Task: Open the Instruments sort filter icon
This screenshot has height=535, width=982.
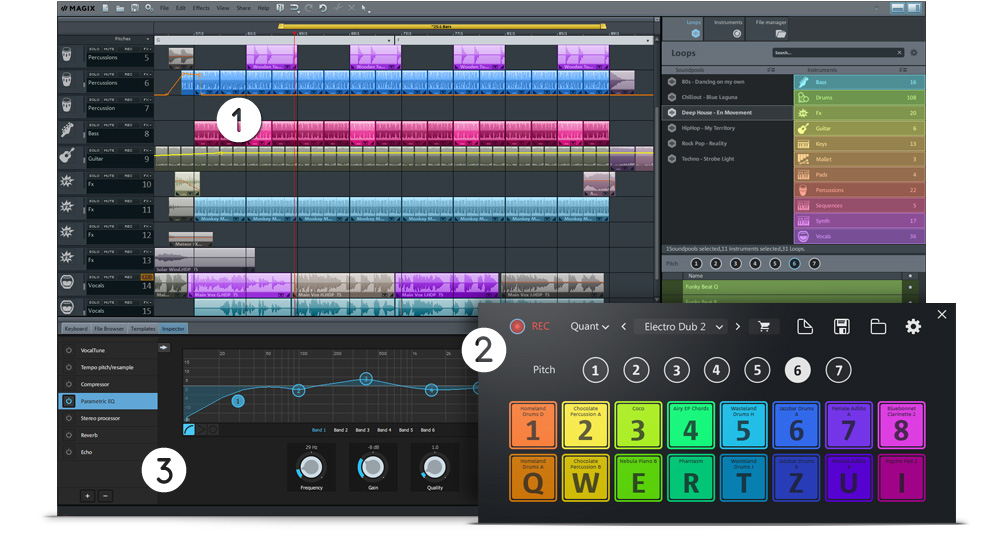Action: point(902,70)
